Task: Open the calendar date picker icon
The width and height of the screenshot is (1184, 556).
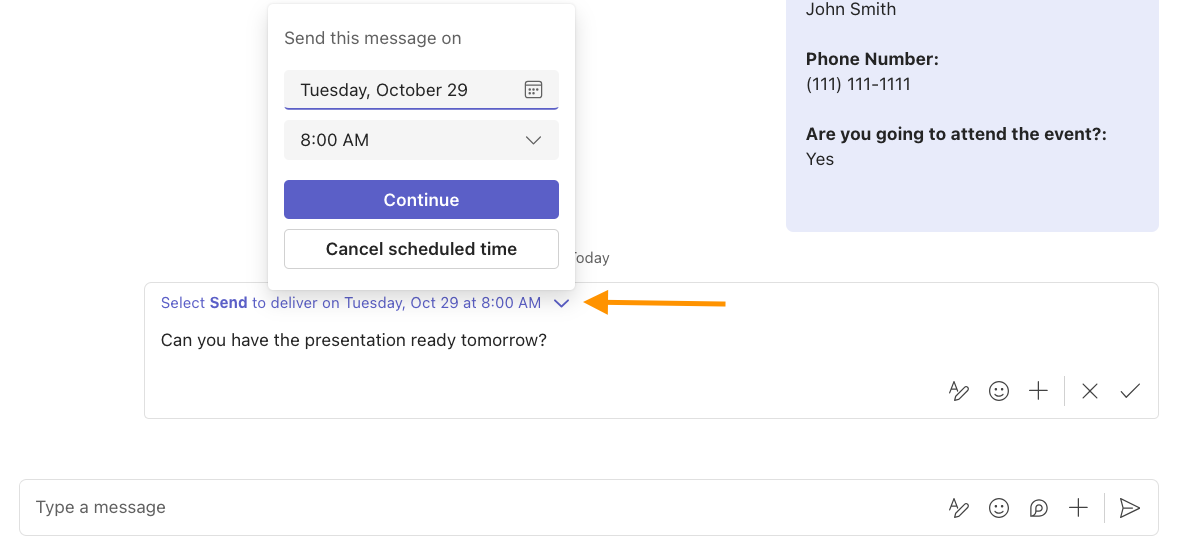Action: pos(533,90)
